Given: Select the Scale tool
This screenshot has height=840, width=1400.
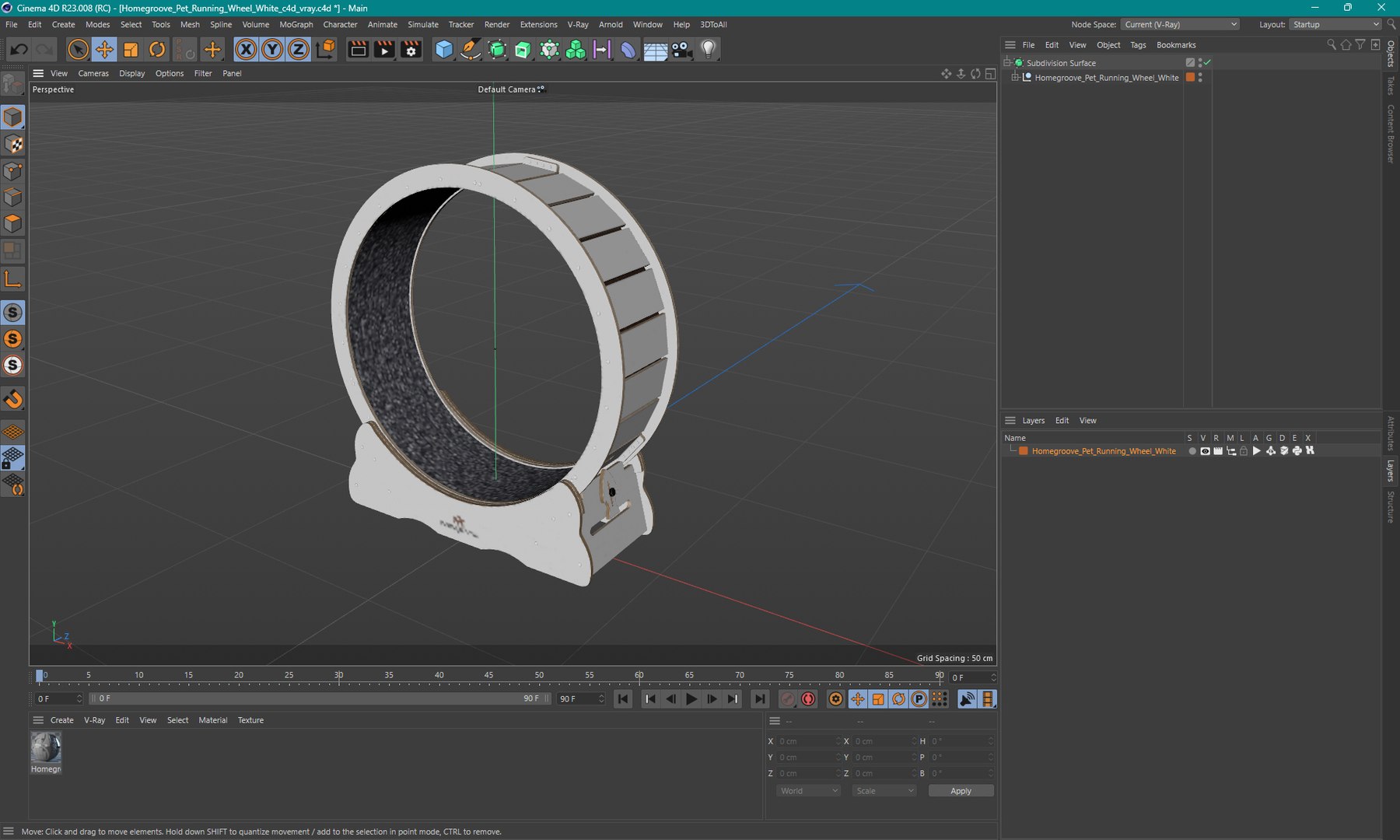Looking at the screenshot, I should [131, 50].
